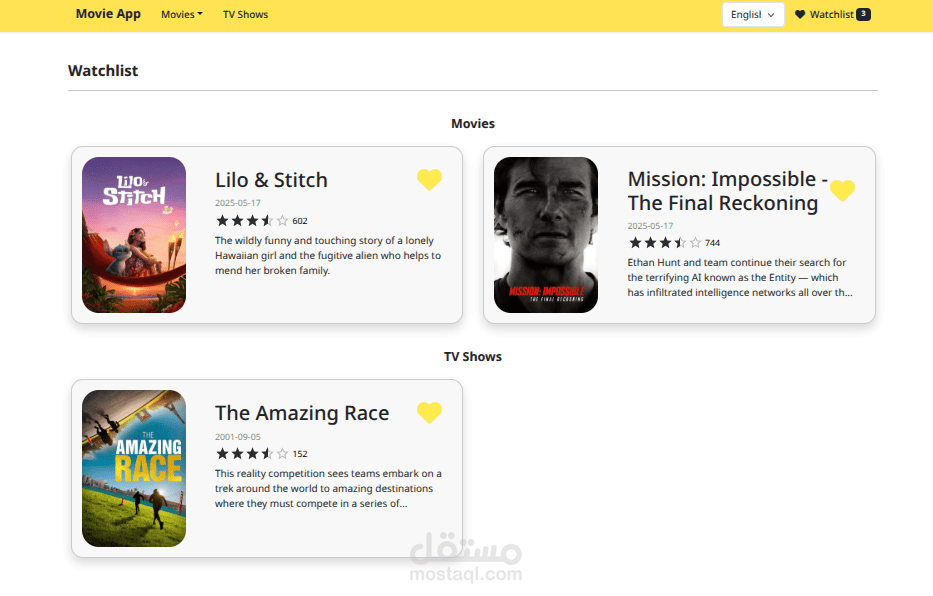Viewport: 933px width, 596px height.
Task: Open The Amazing Race poster thumbnail
Action: (134, 468)
